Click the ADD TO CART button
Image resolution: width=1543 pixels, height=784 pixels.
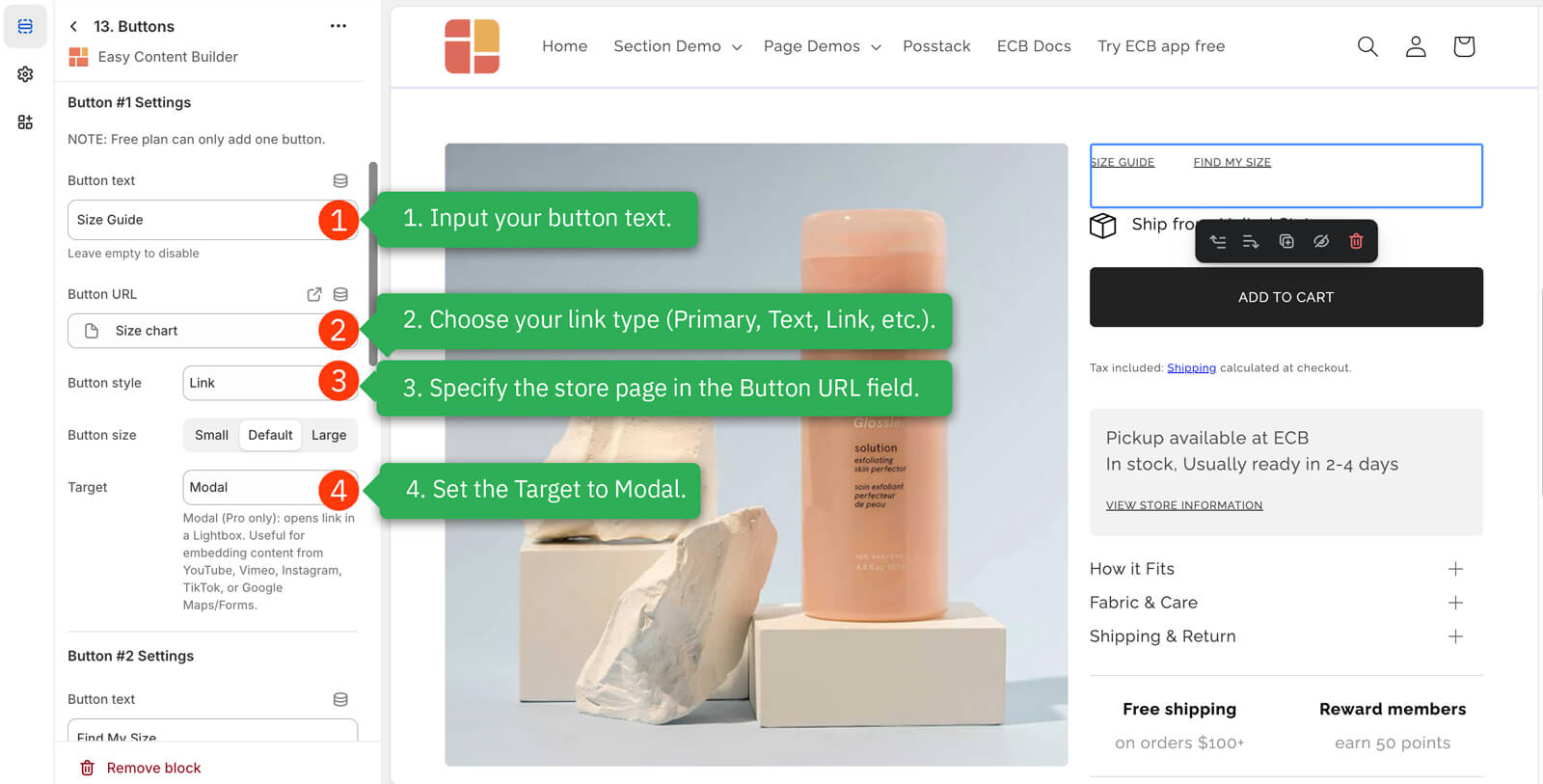pos(1286,297)
